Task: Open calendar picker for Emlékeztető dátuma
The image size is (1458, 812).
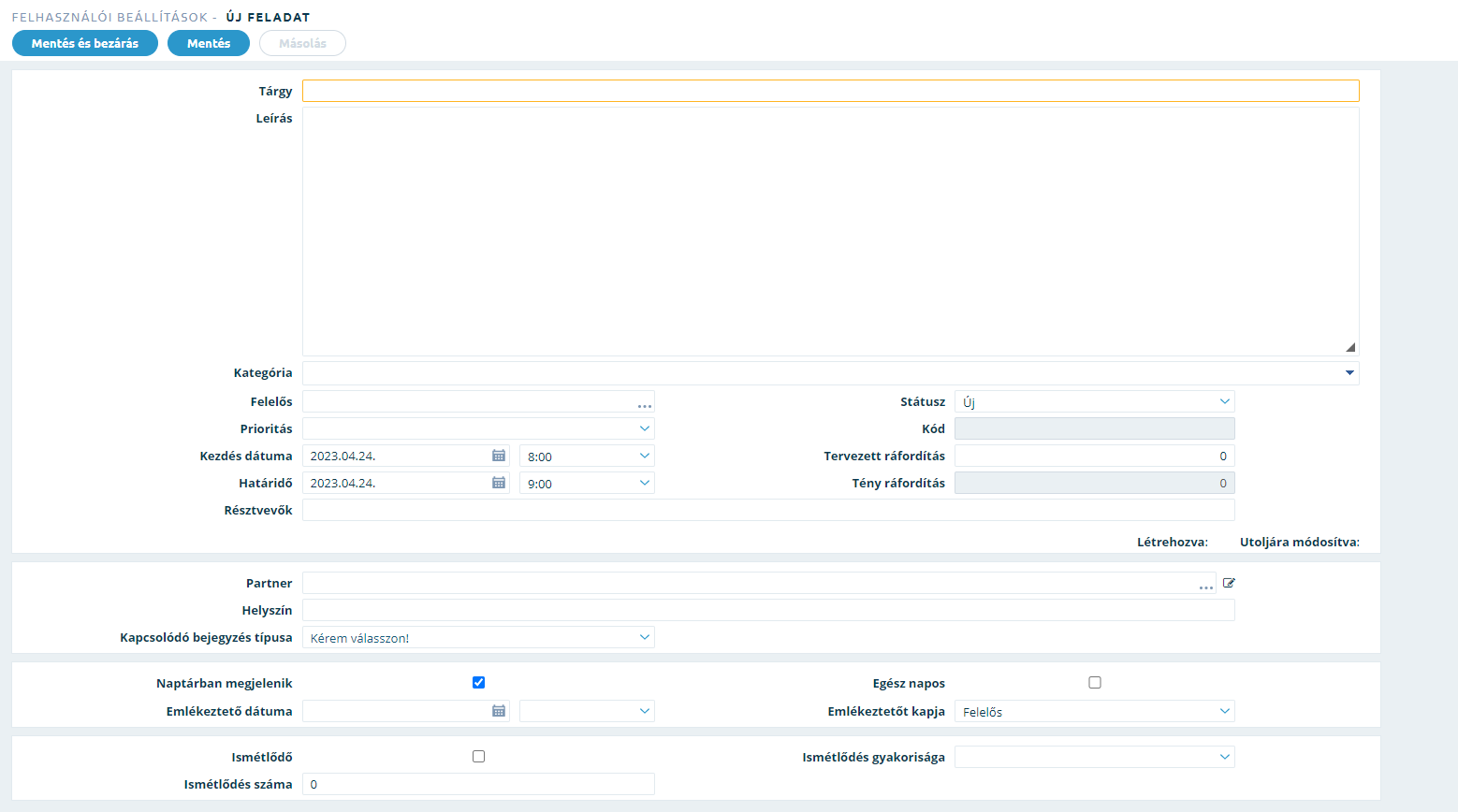Action: (x=499, y=711)
